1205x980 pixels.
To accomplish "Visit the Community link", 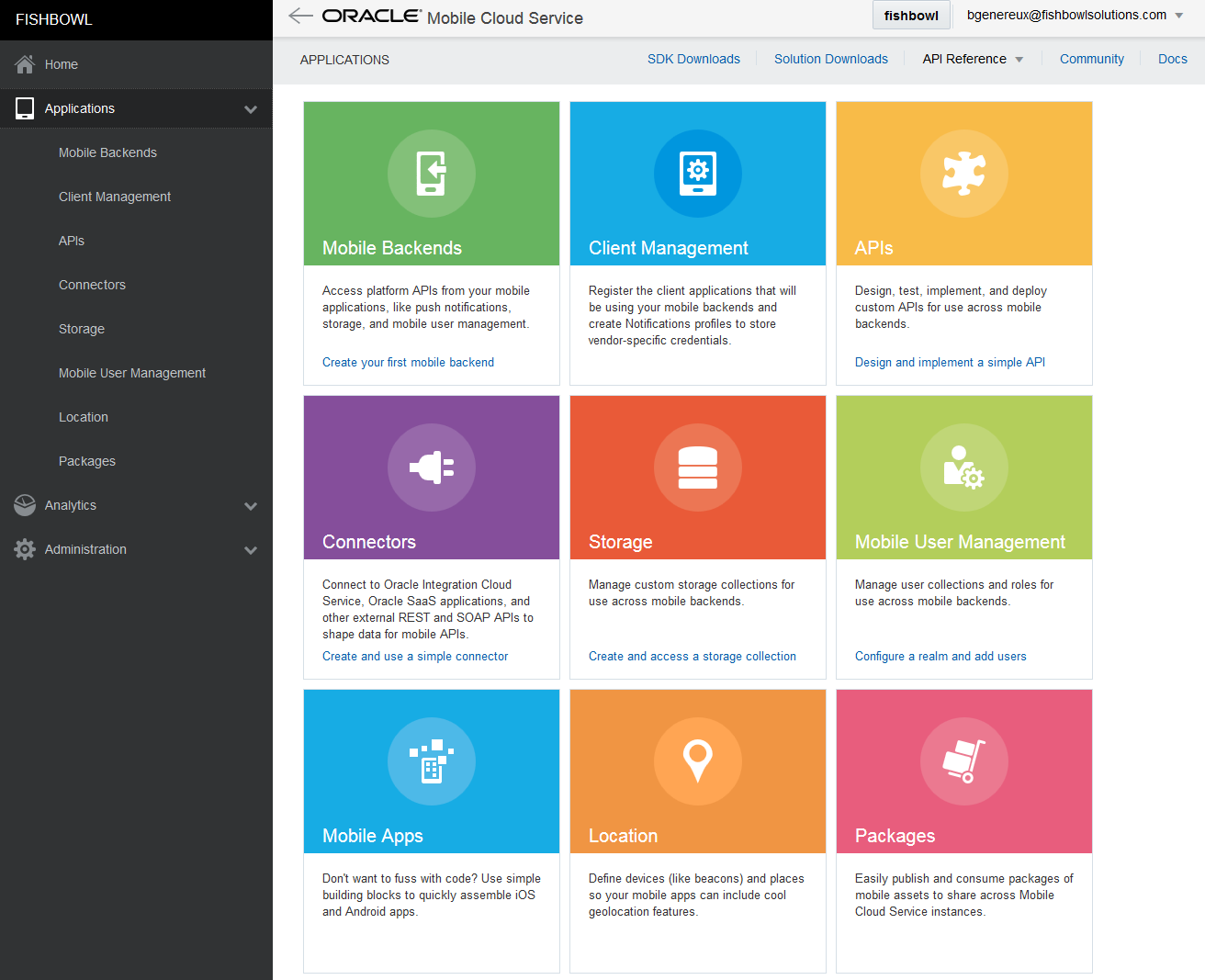I will point(1092,59).
